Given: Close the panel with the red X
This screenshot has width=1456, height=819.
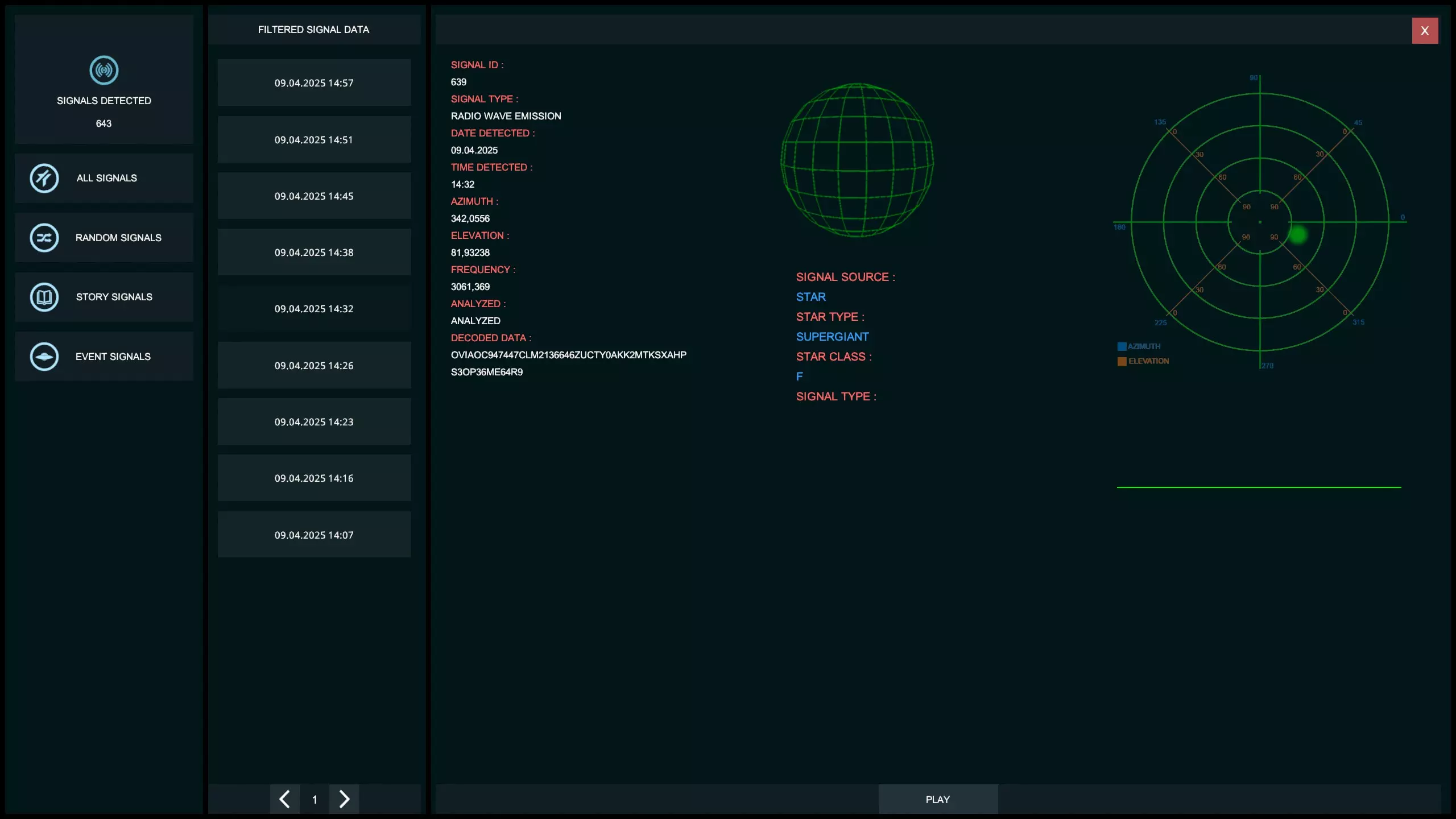Looking at the screenshot, I should click(x=1424, y=31).
